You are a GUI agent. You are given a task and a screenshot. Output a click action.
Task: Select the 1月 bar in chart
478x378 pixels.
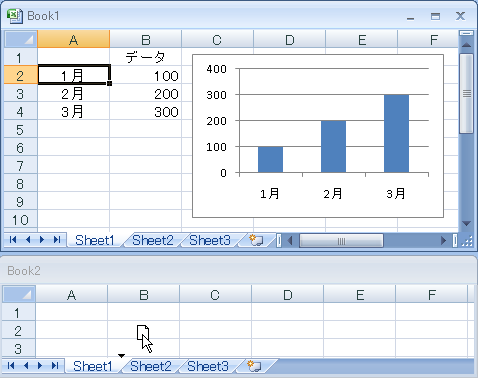[x=270, y=159]
